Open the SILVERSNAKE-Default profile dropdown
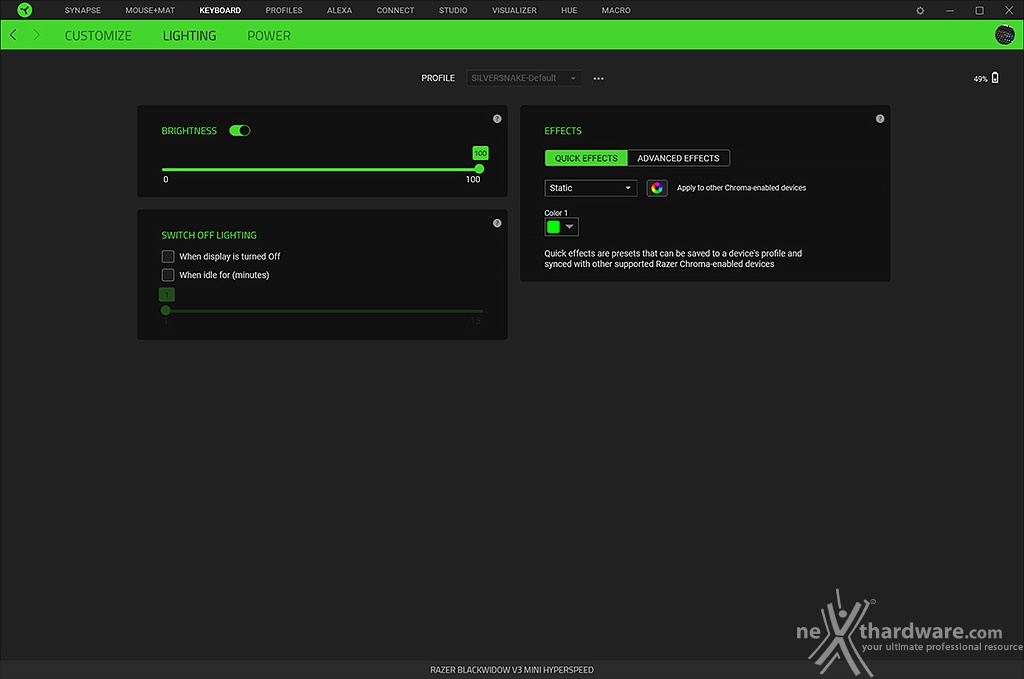1024x679 pixels. 524,78
